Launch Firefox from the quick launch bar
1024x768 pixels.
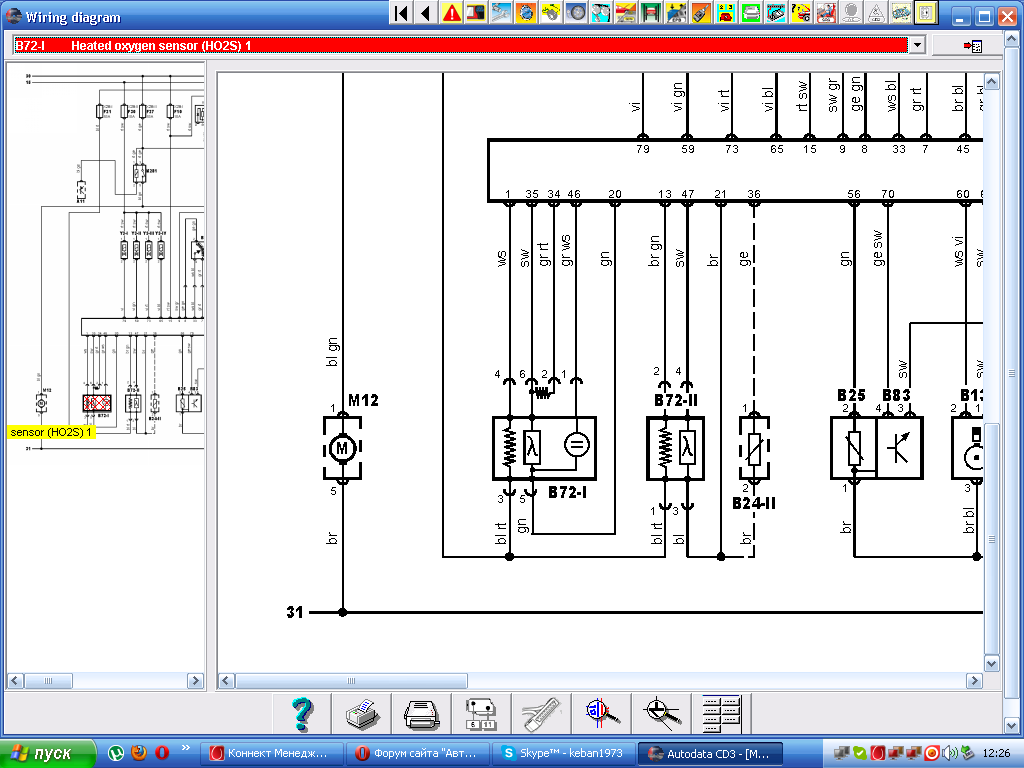[x=138, y=753]
